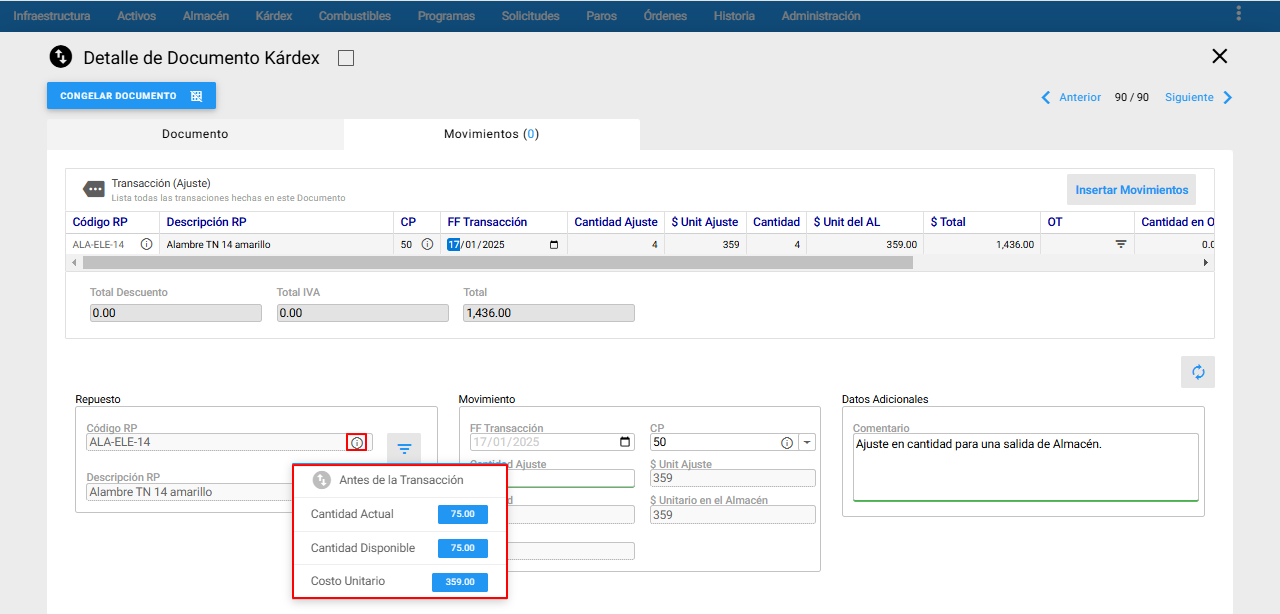Open the Kárdex menu

tap(274, 16)
